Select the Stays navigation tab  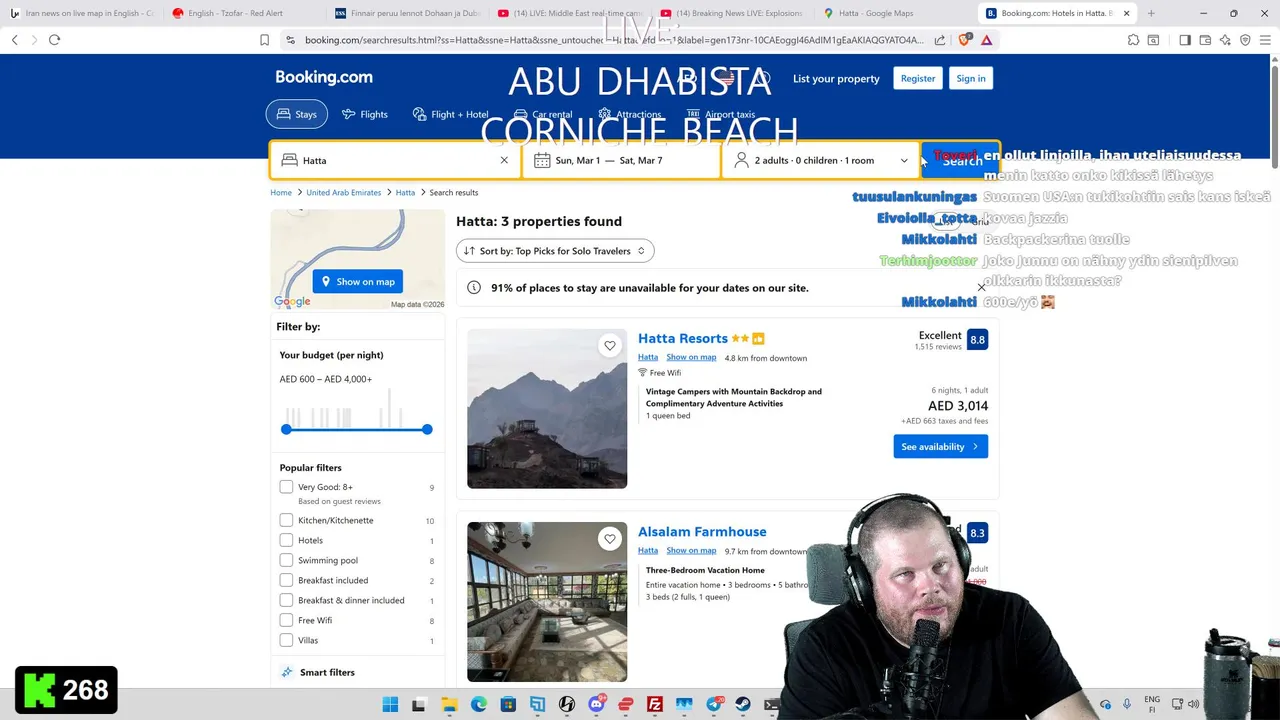pos(297,114)
